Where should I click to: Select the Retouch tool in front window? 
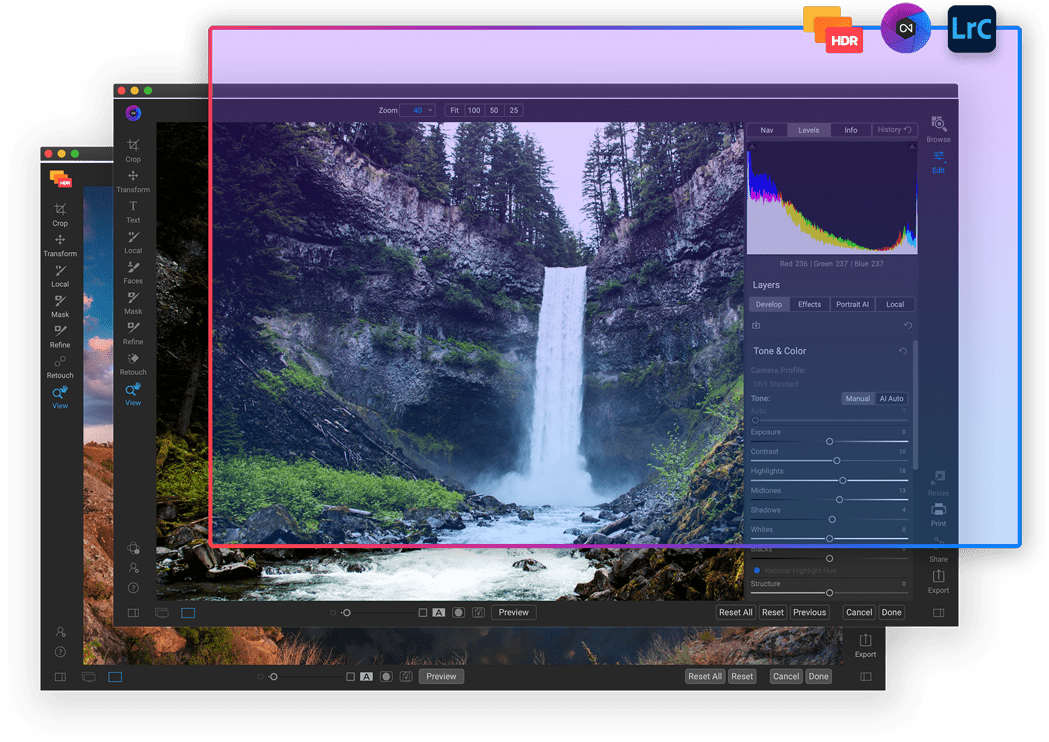click(x=133, y=363)
